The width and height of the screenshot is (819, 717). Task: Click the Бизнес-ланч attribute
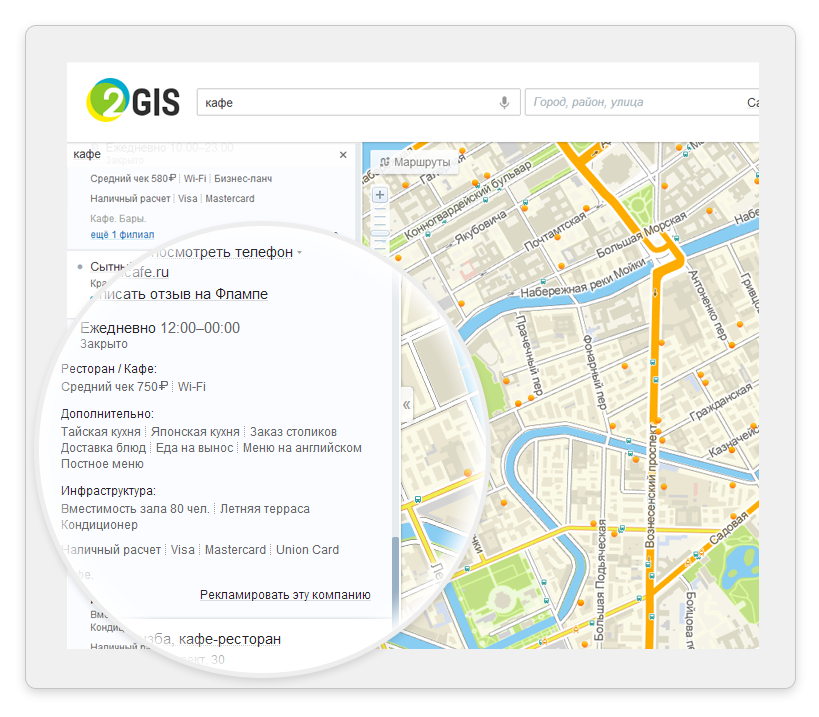click(x=243, y=179)
